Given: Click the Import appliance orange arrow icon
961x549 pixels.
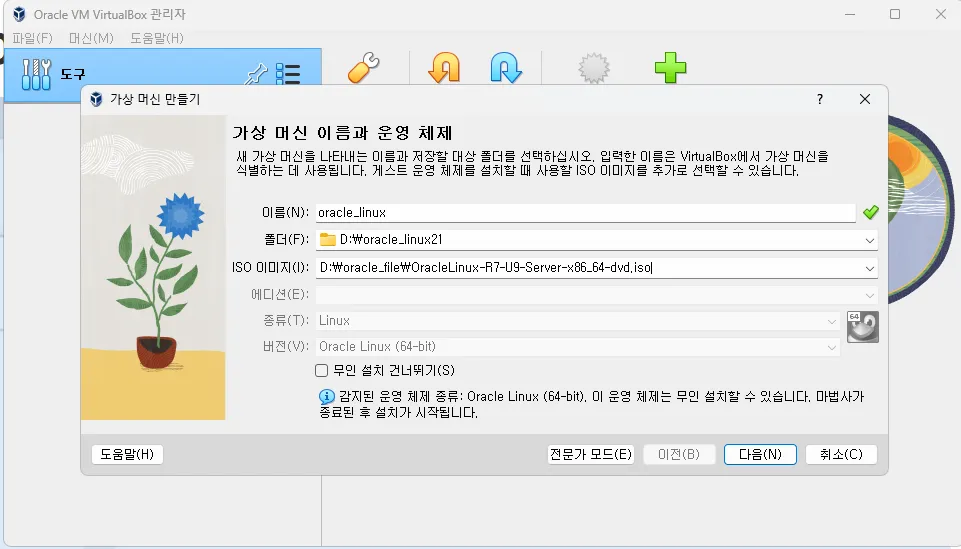Looking at the screenshot, I should (444, 67).
